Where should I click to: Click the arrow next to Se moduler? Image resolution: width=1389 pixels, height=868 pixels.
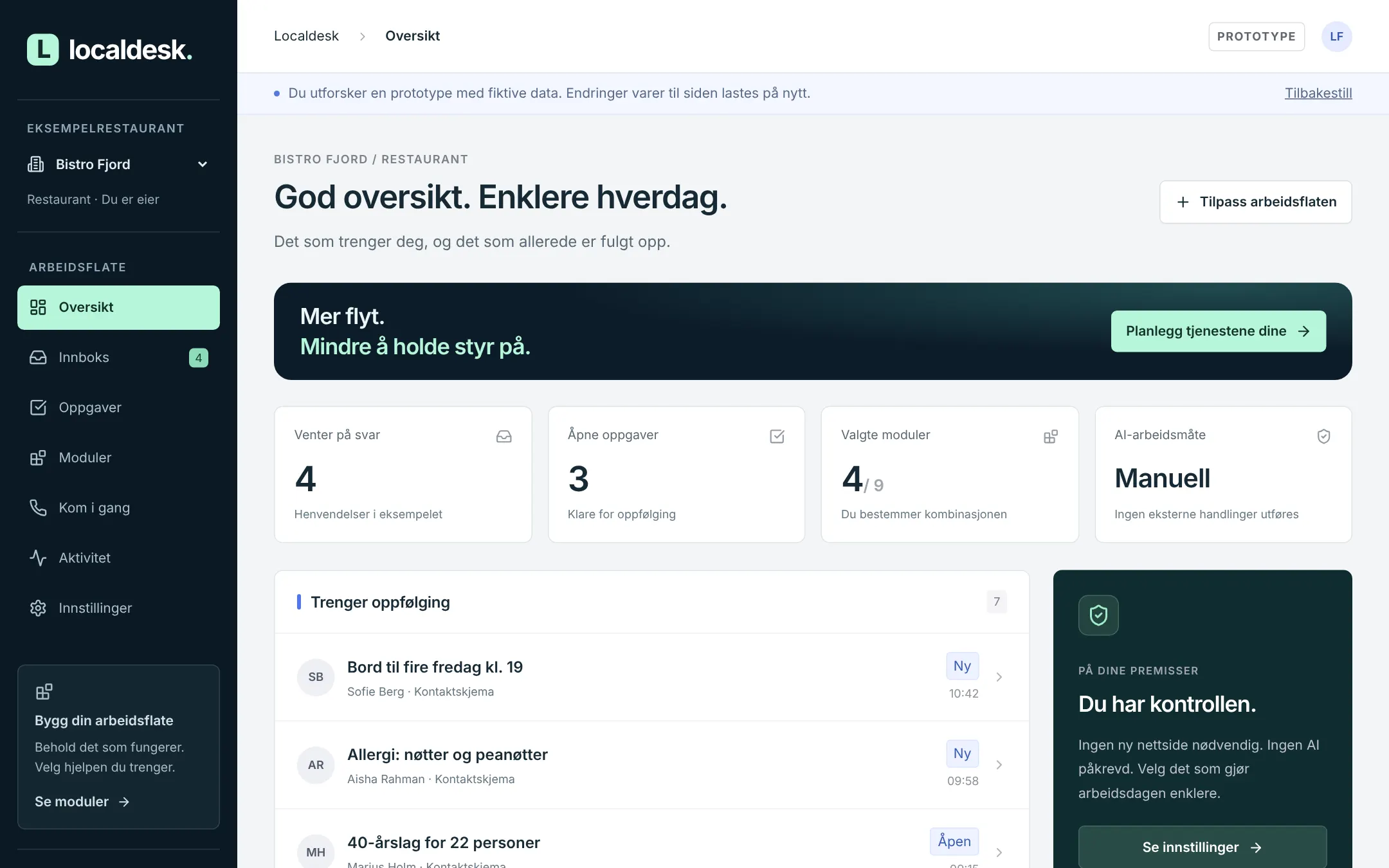(124, 802)
